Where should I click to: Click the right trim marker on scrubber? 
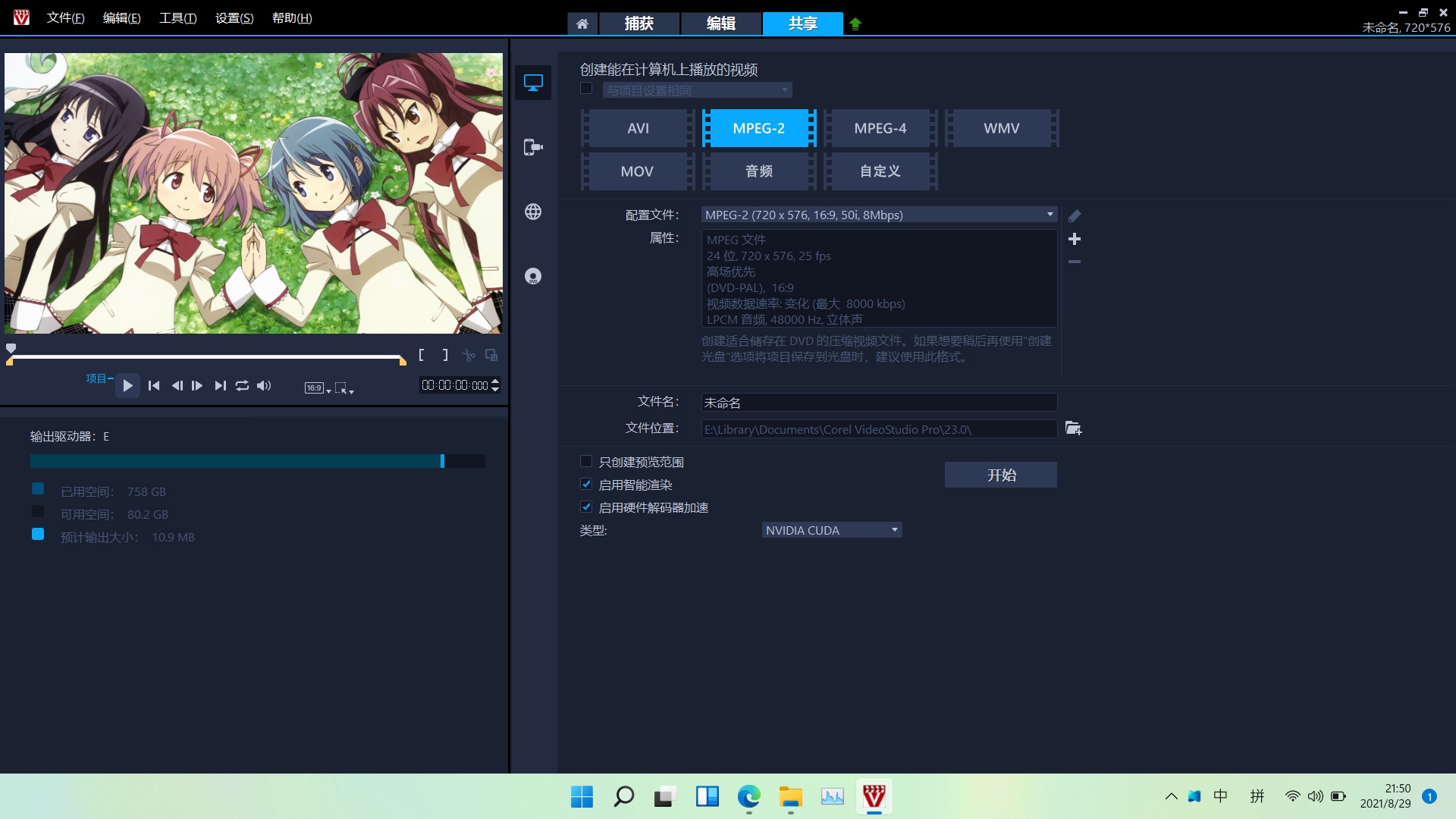[x=403, y=361]
